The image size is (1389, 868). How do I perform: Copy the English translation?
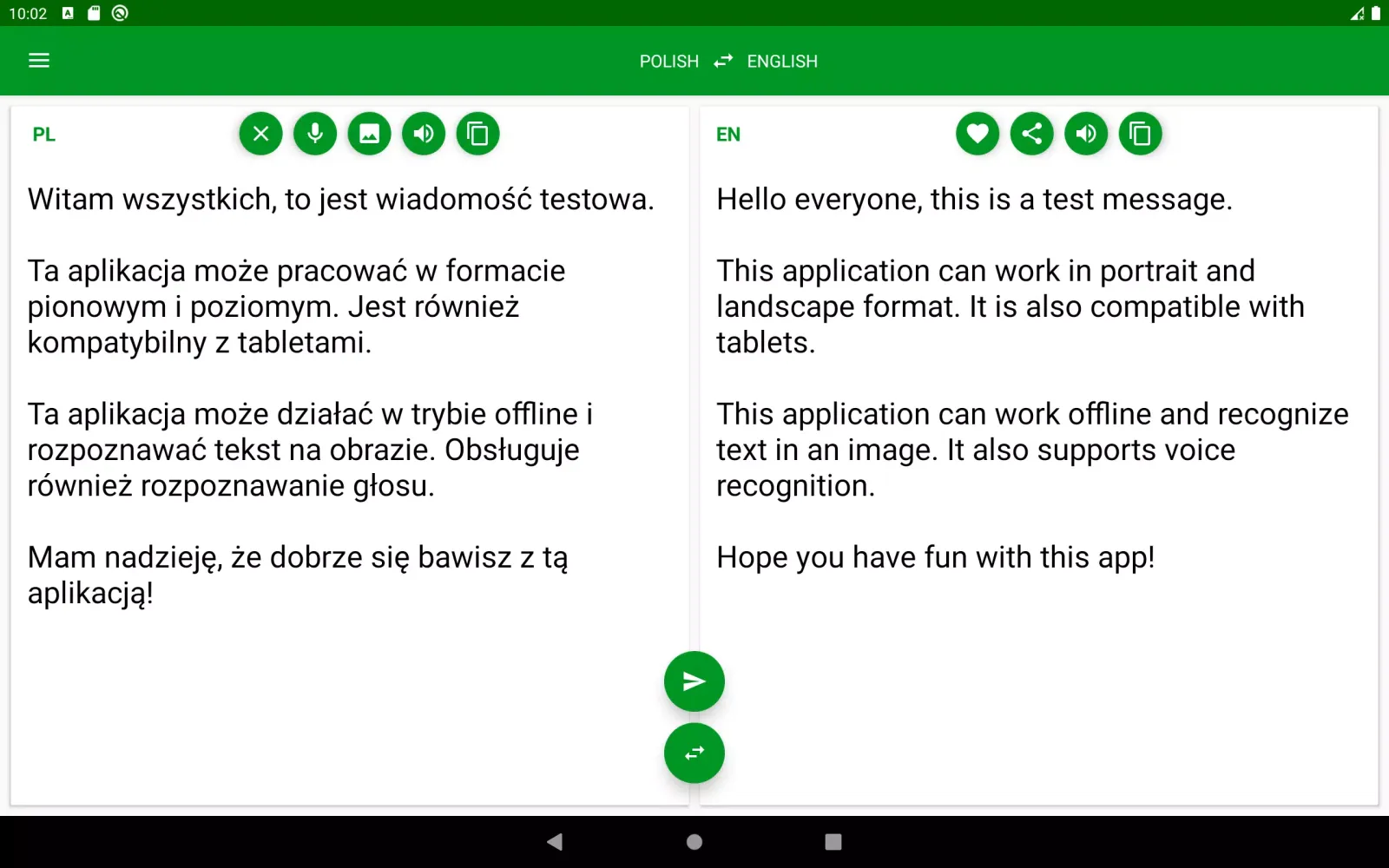[1140, 133]
